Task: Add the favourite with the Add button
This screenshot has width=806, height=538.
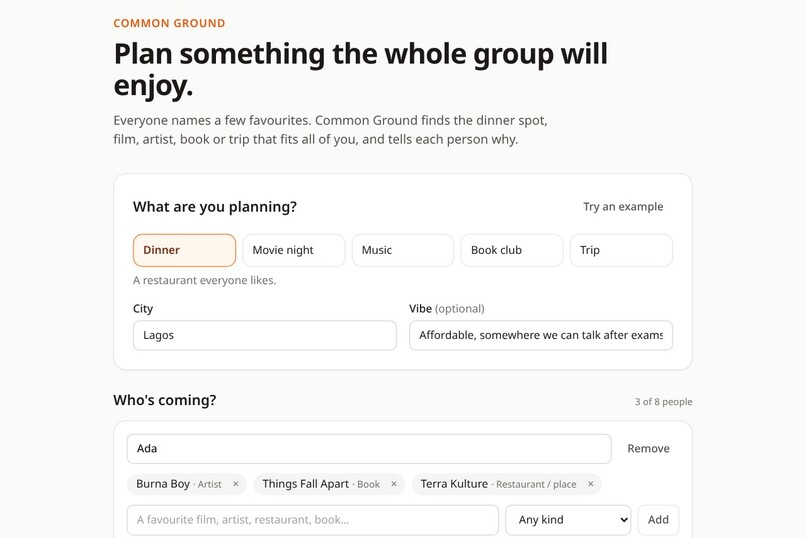Action: tap(658, 520)
